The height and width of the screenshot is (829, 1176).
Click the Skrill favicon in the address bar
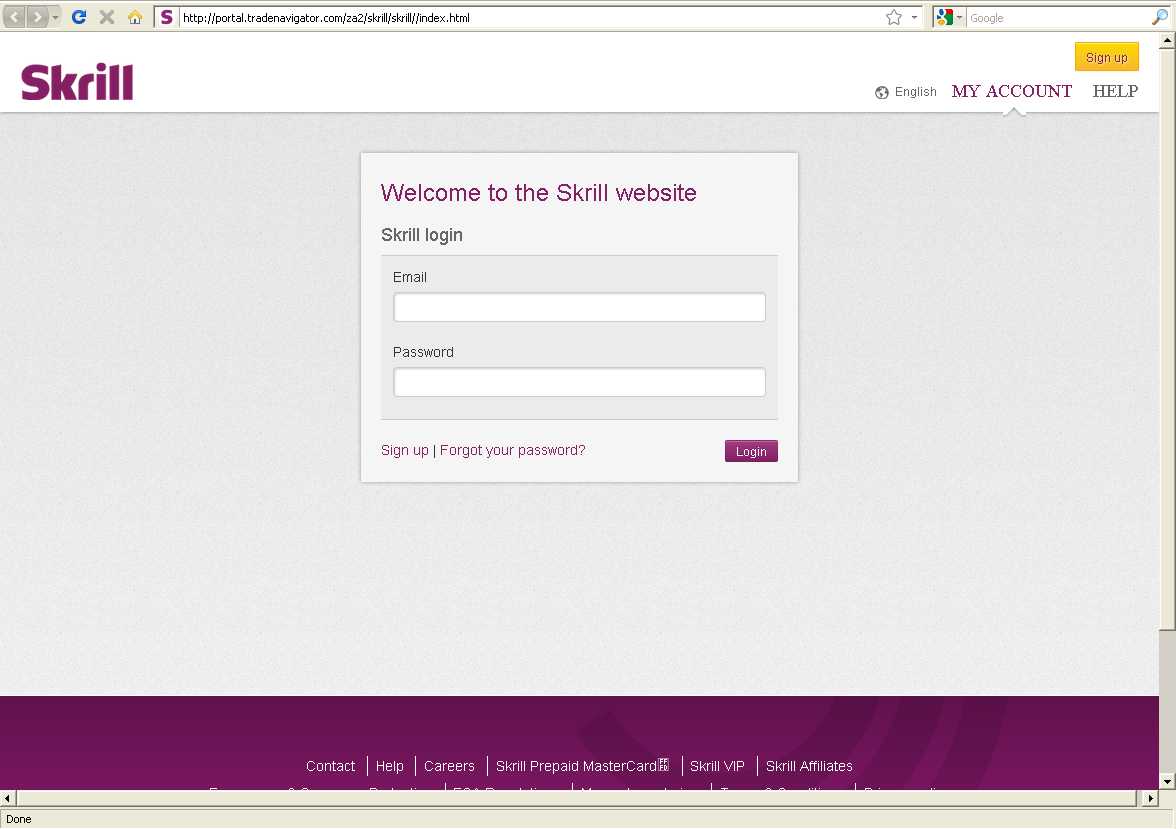point(166,17)
